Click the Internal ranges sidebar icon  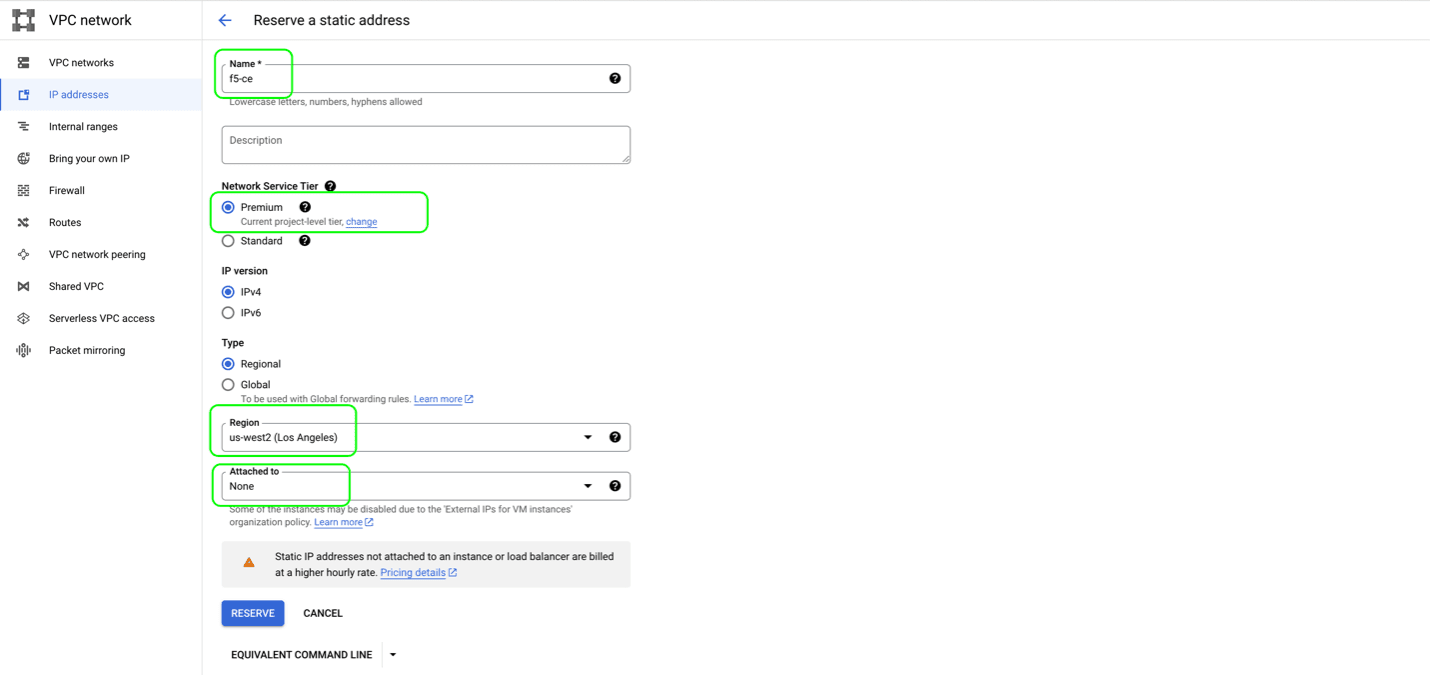[x=23, y=127]
